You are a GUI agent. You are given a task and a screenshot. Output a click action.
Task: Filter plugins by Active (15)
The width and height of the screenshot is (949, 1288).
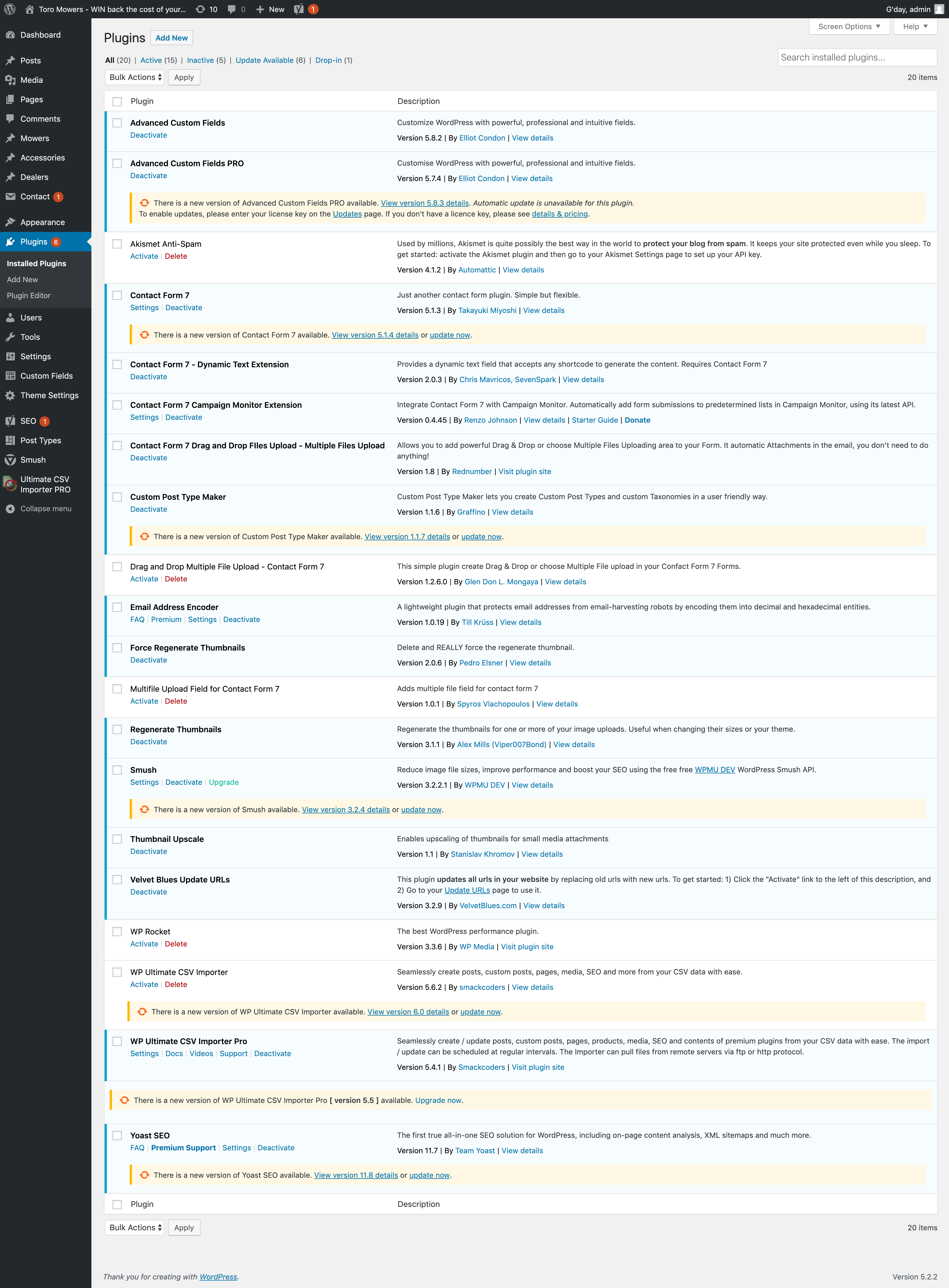(x=159, y=60)
